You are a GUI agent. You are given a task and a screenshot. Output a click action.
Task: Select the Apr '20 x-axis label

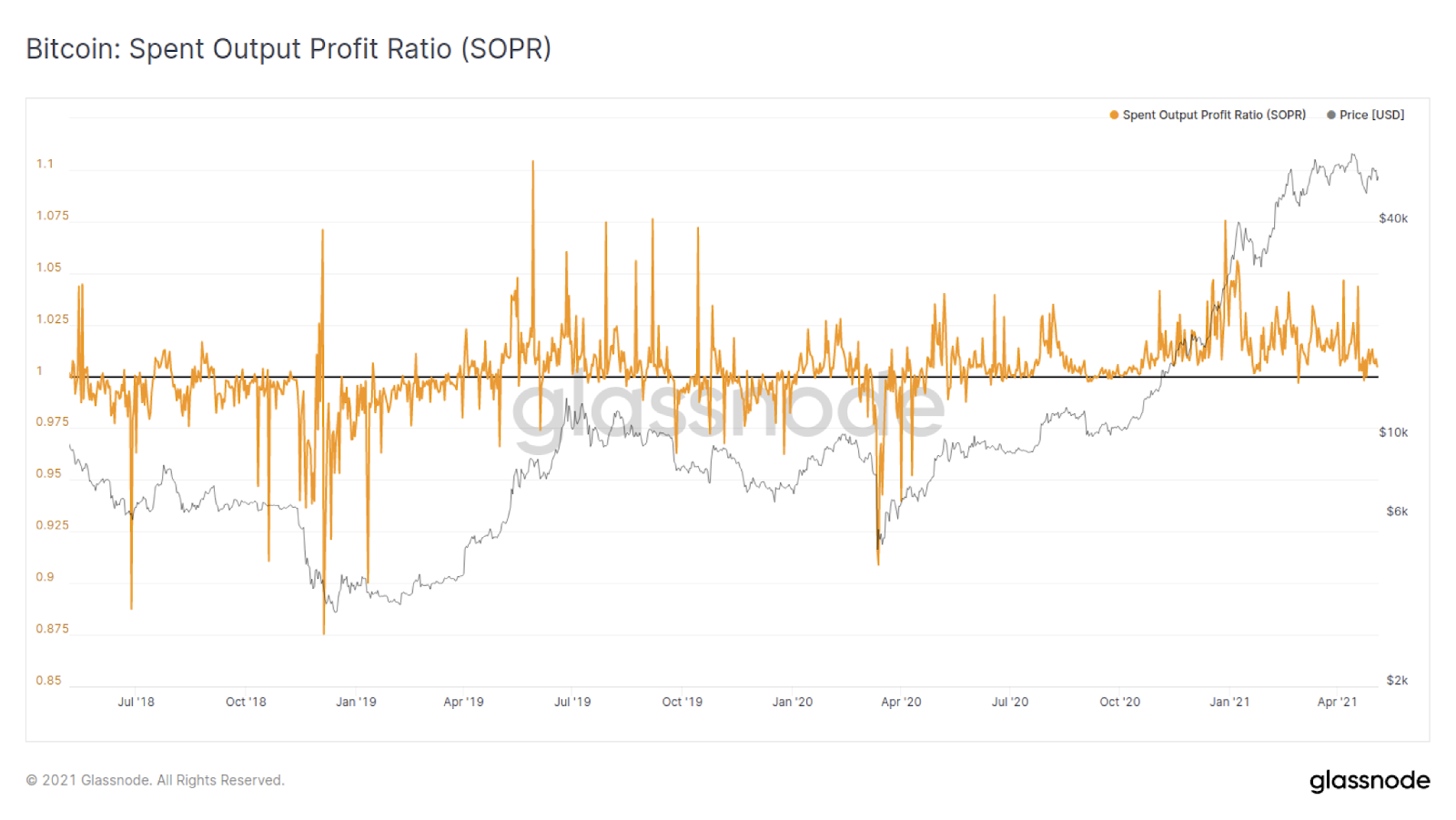point(901,702)
